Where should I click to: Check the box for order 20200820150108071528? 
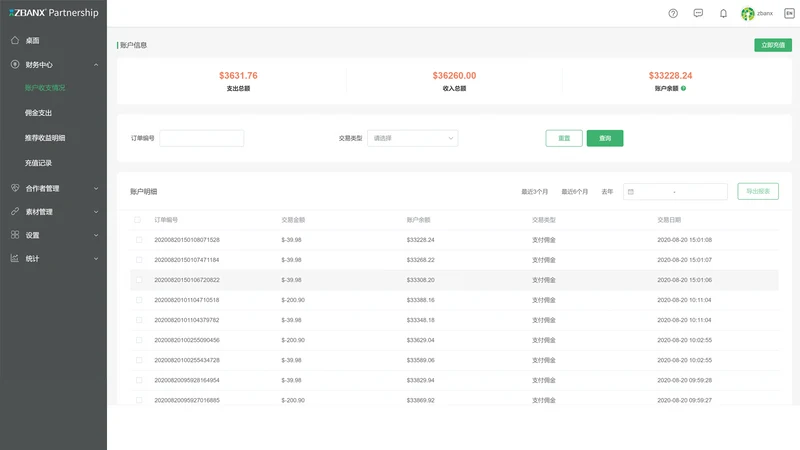139,240
